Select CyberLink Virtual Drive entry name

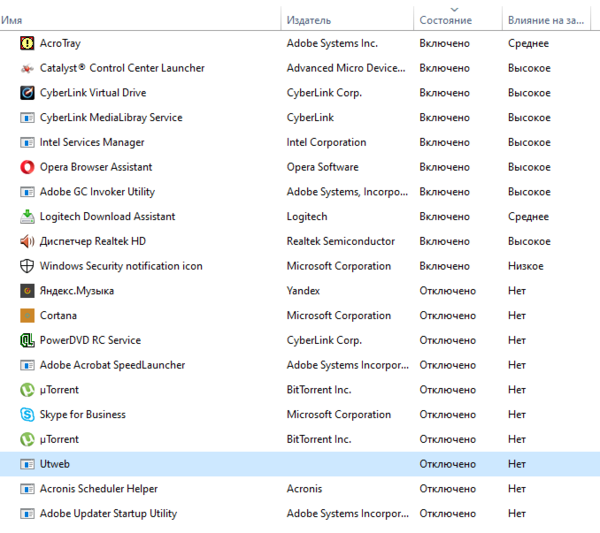(x=93, y=93)
